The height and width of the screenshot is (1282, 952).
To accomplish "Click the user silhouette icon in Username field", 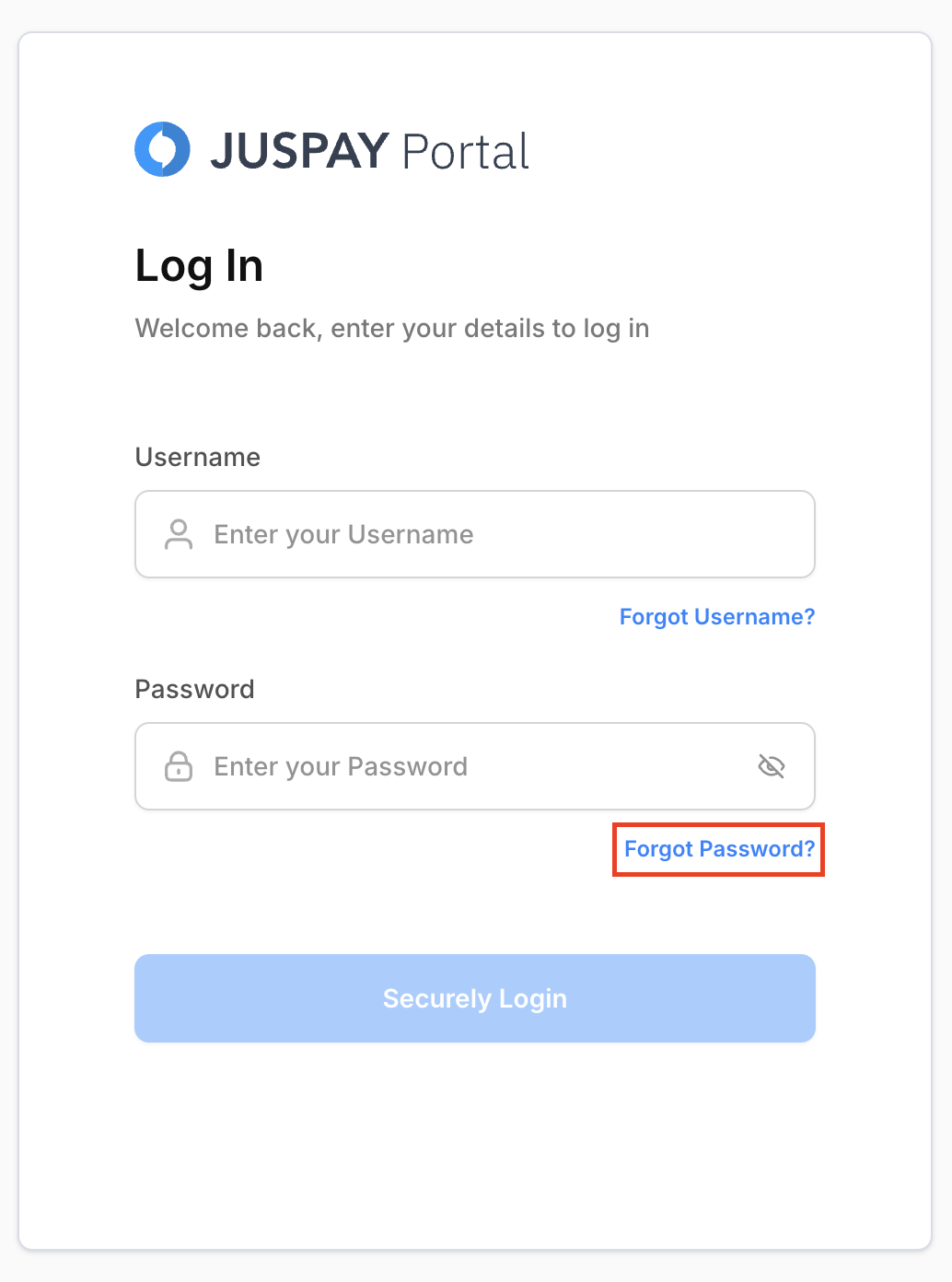I will 179,534.
